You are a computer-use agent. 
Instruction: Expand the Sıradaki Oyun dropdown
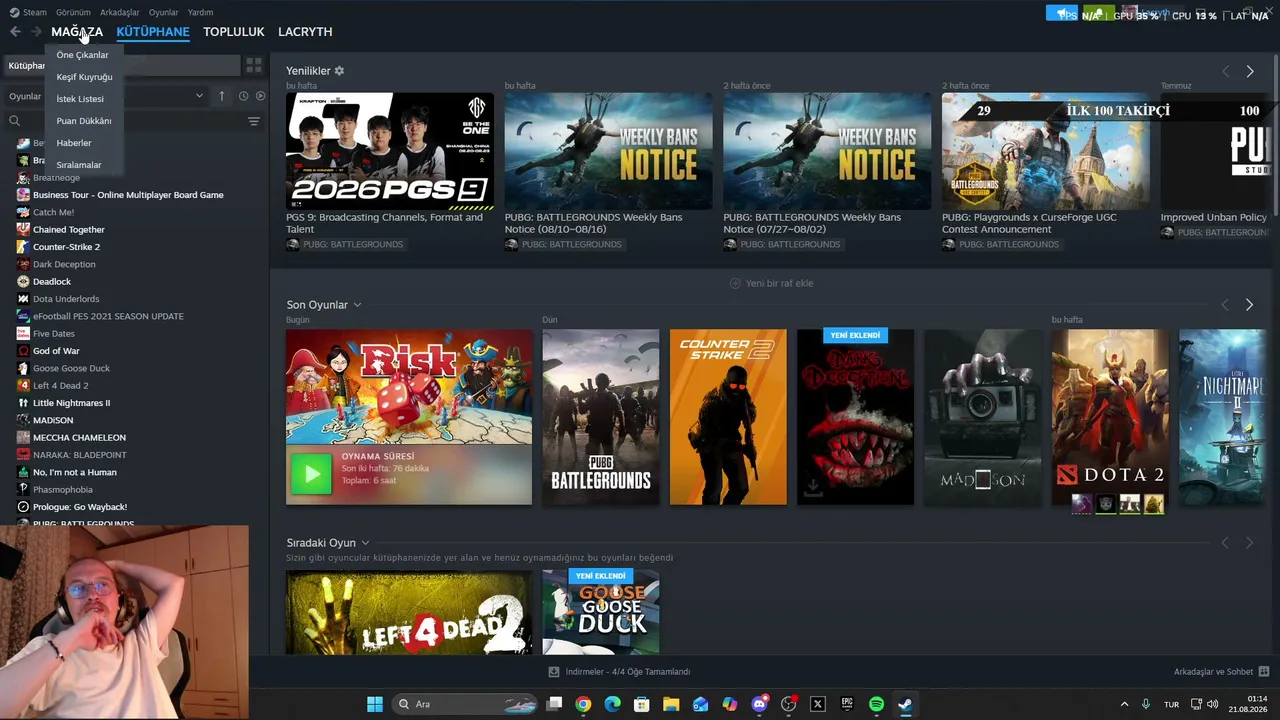click(365, 543)
